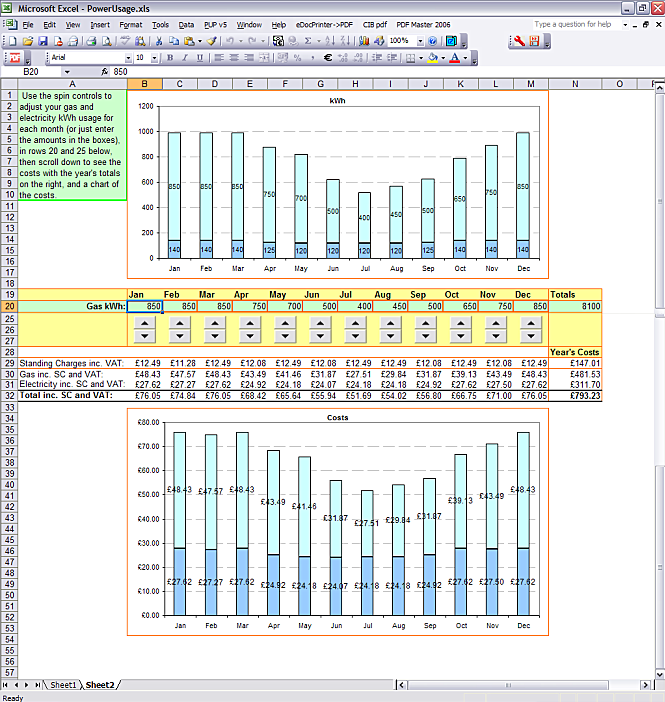Open the File menu
This screenshot has width=665, height=702.
[x=28, y=25]
